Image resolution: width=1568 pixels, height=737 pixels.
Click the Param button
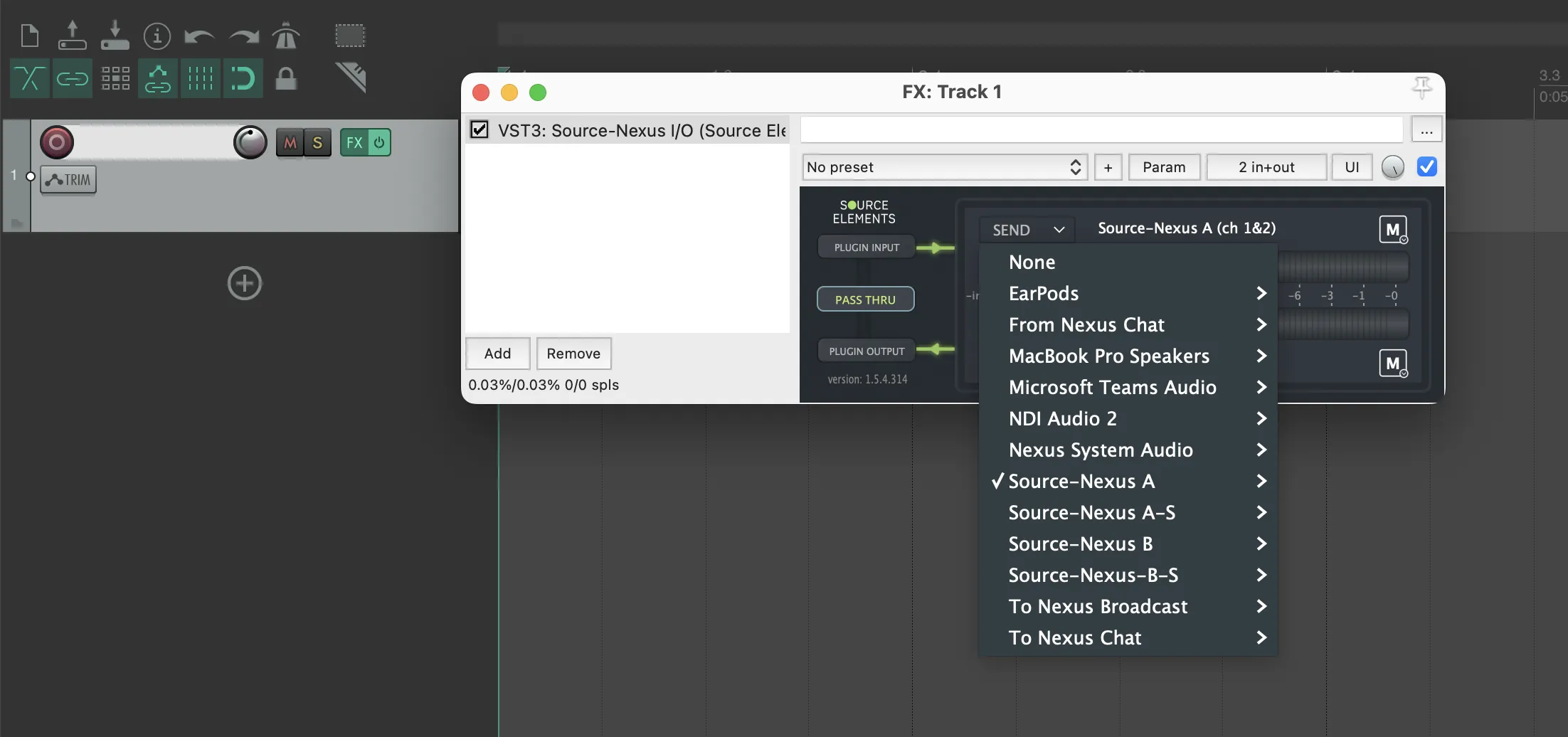pyautogui.click(x=1164, y=167)
